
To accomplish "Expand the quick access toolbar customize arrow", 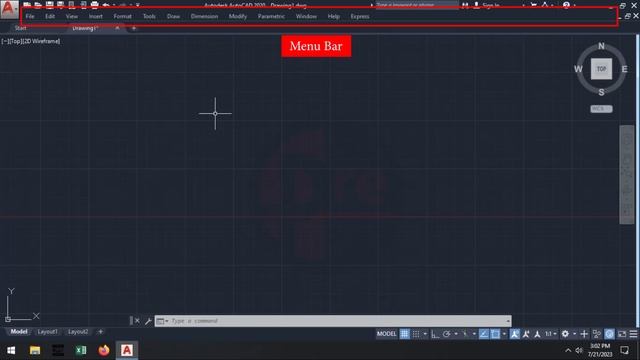I will [x=138, y=5].
